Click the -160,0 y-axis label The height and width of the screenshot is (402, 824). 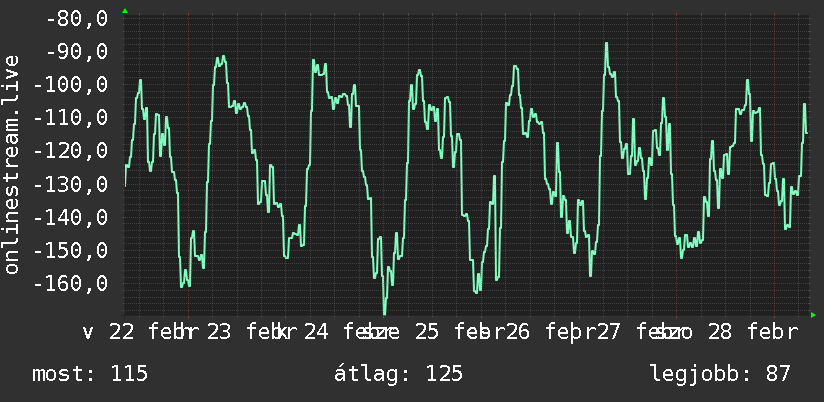click(x=70, y=284)
